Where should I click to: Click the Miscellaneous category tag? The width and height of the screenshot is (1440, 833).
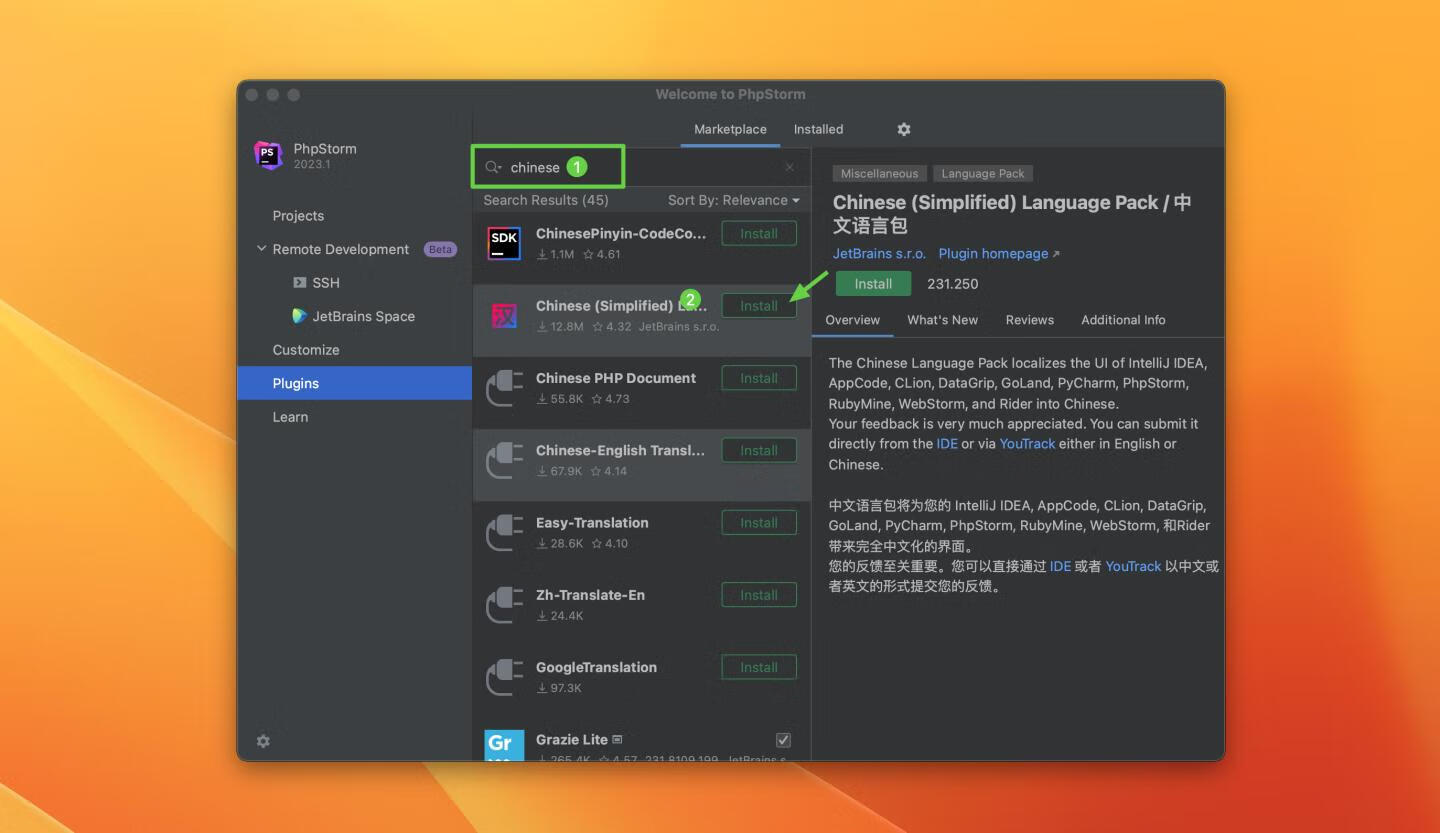click(879, 174)
